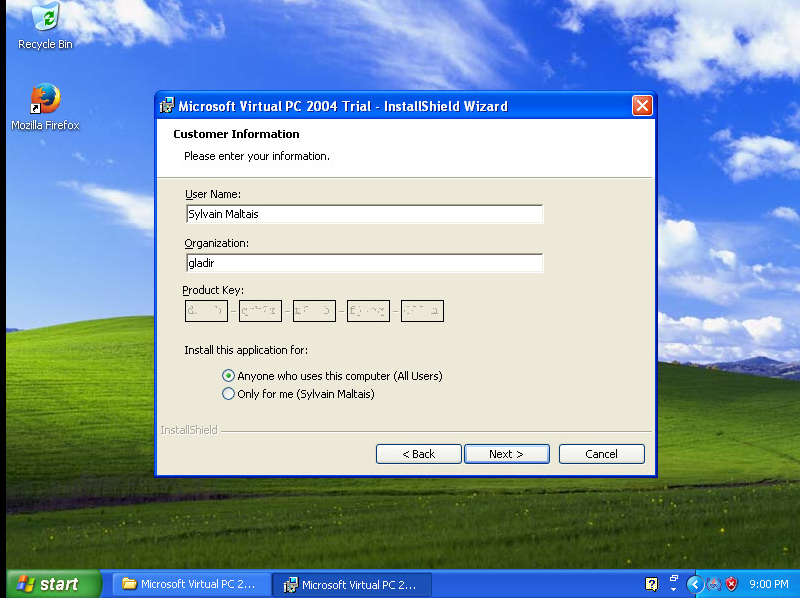800x598 pixels.
Task: Click the Next button
Action: [x=506, y=454]
